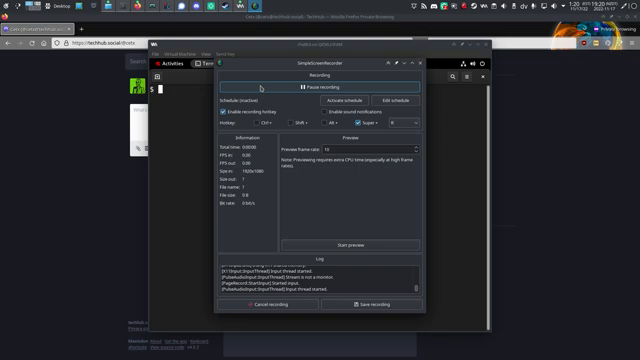Open Firefox application hamburger menu
This screenshot has height=360, width=640.
(632, 43)
